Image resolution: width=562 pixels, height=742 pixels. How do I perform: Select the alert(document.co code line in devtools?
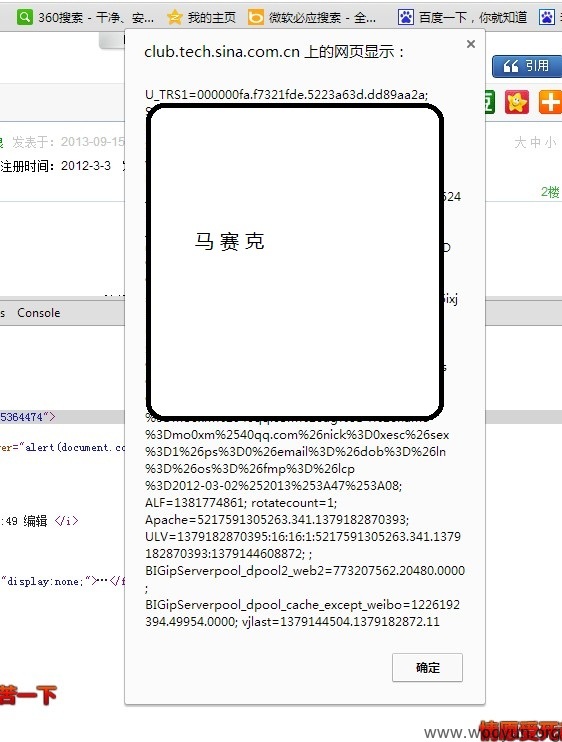(x=62, y=447)
